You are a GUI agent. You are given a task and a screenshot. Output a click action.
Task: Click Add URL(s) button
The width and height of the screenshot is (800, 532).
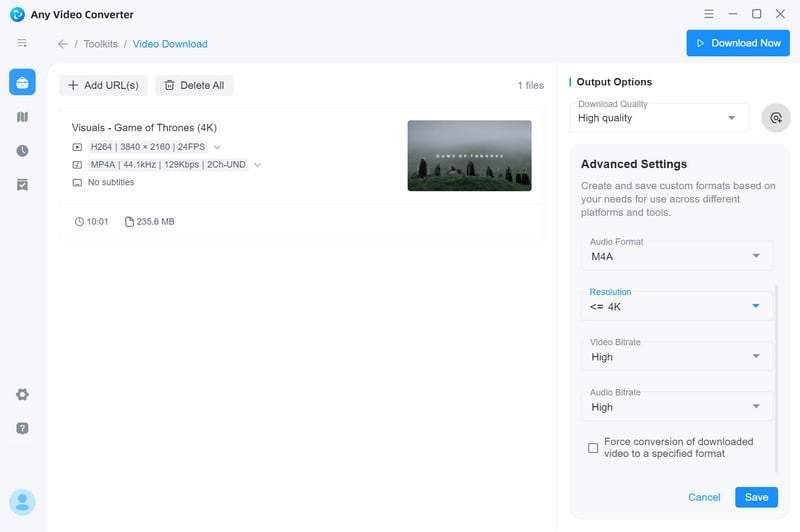[104, 85]
